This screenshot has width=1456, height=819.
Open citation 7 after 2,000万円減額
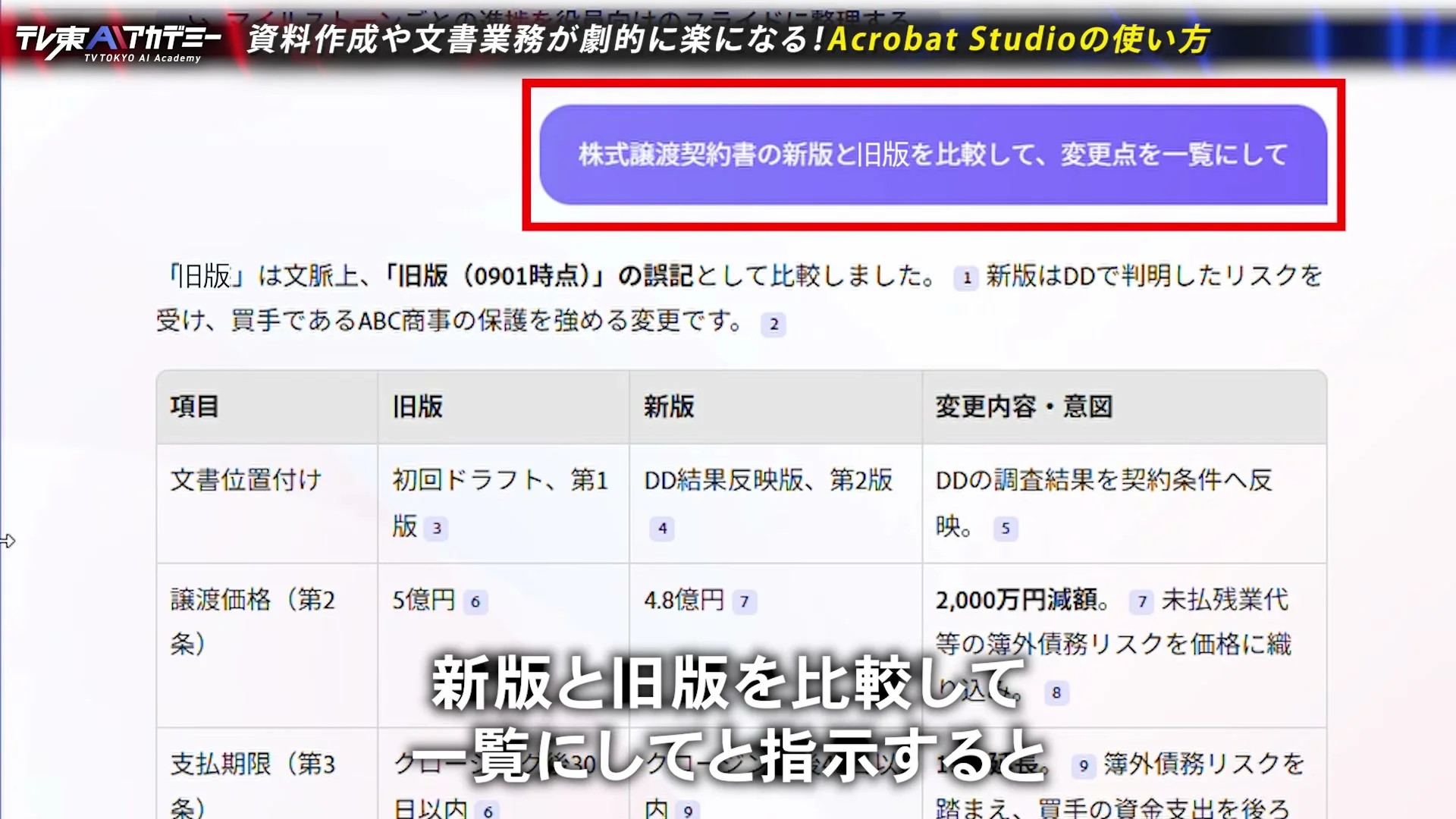pos(1142,602)
